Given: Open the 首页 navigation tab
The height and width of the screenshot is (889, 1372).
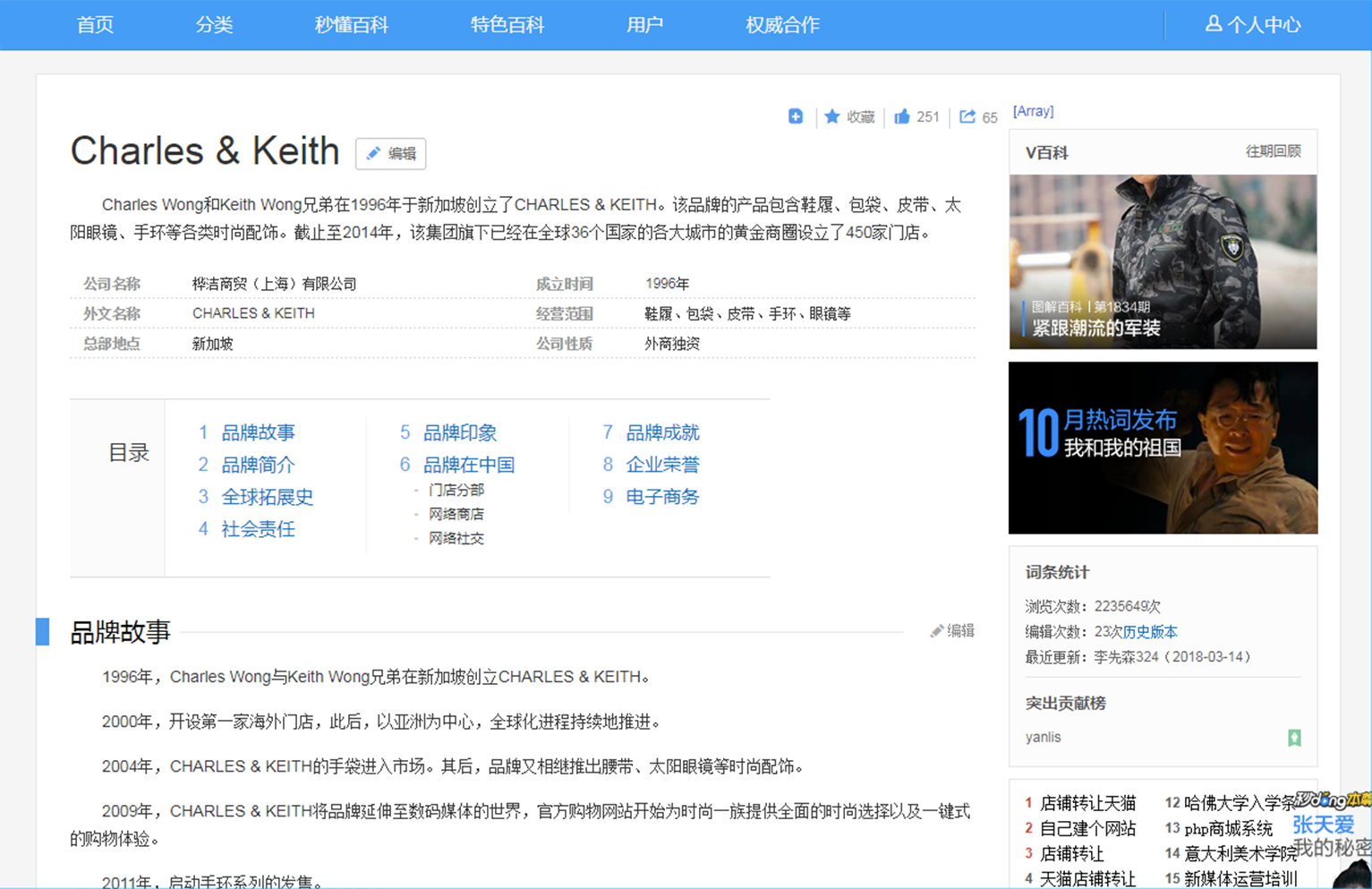Looking at the screenshot, I should pyautogui.click(x=95, y=25).
